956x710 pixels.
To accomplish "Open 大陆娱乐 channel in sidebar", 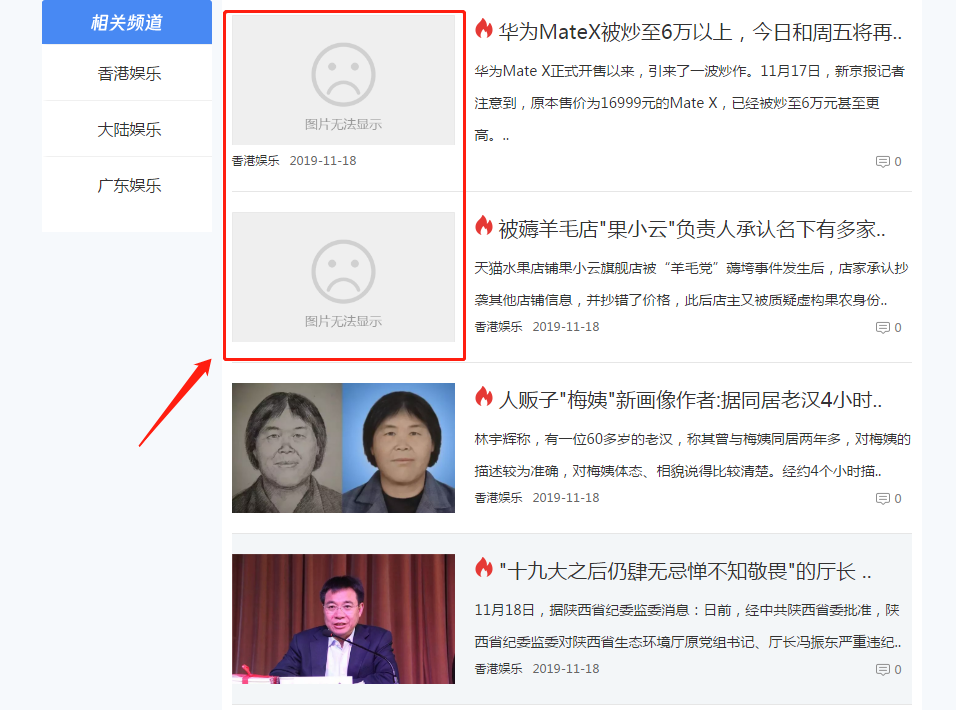I will (129, 129).
